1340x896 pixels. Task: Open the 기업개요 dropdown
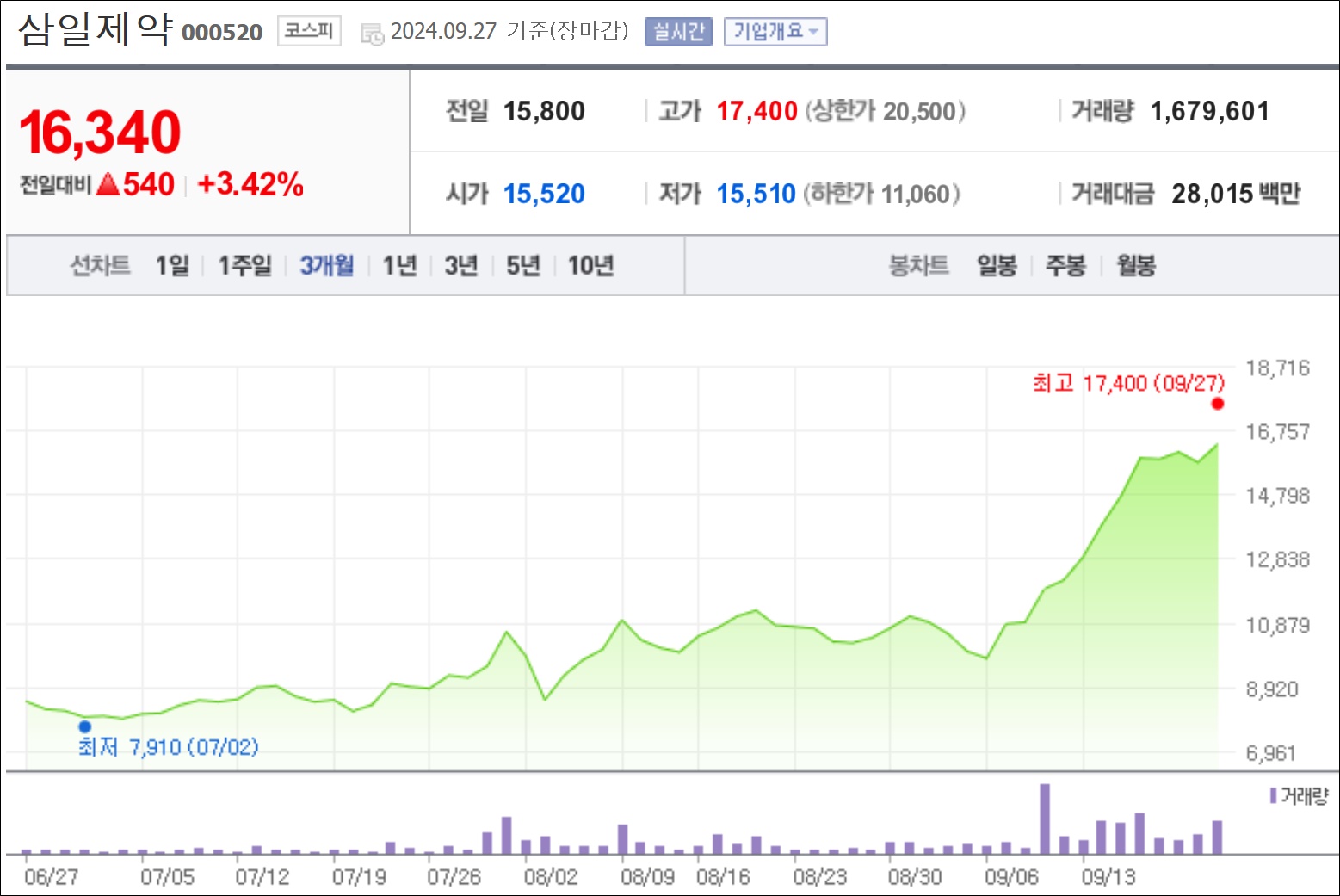775,32
